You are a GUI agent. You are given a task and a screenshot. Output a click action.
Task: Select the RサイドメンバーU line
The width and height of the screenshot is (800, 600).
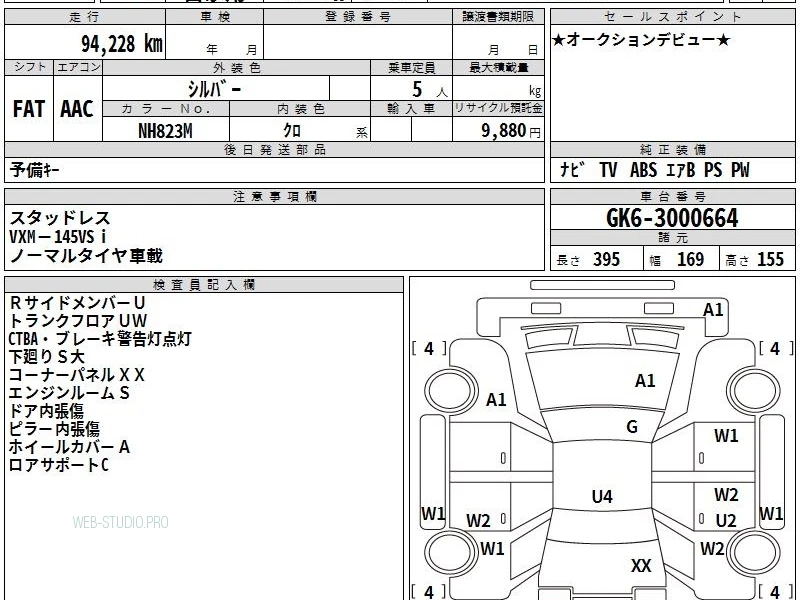77,303
